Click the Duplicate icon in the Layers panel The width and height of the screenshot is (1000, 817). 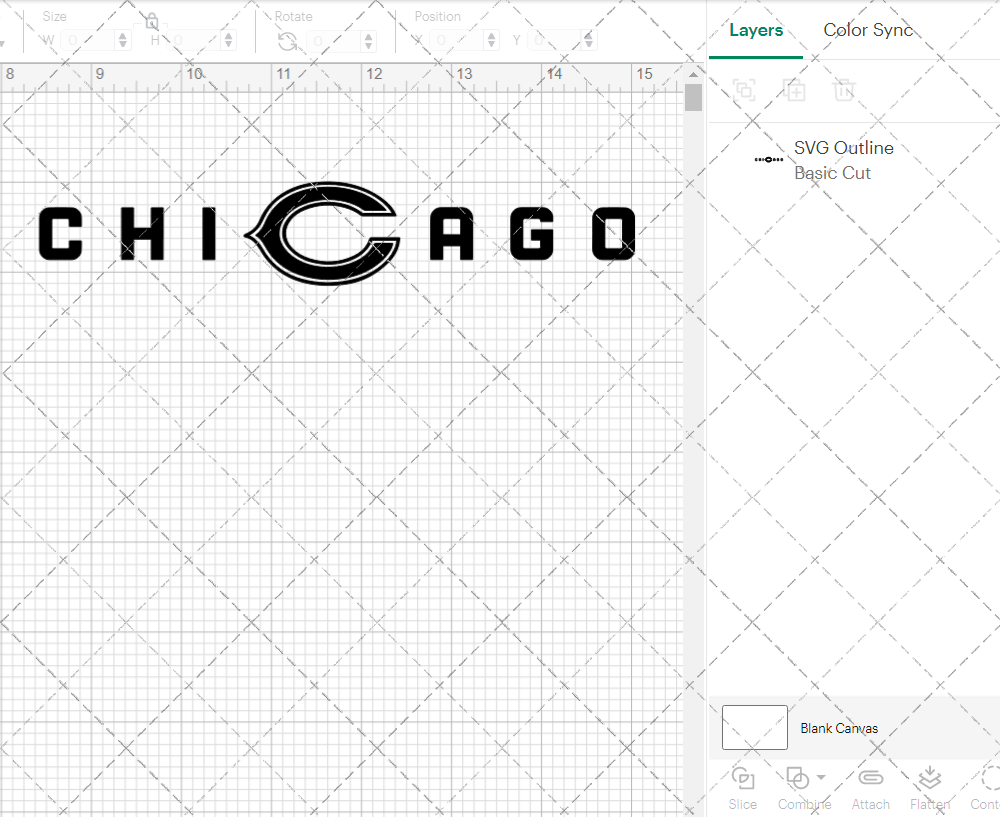pos(796,91)
